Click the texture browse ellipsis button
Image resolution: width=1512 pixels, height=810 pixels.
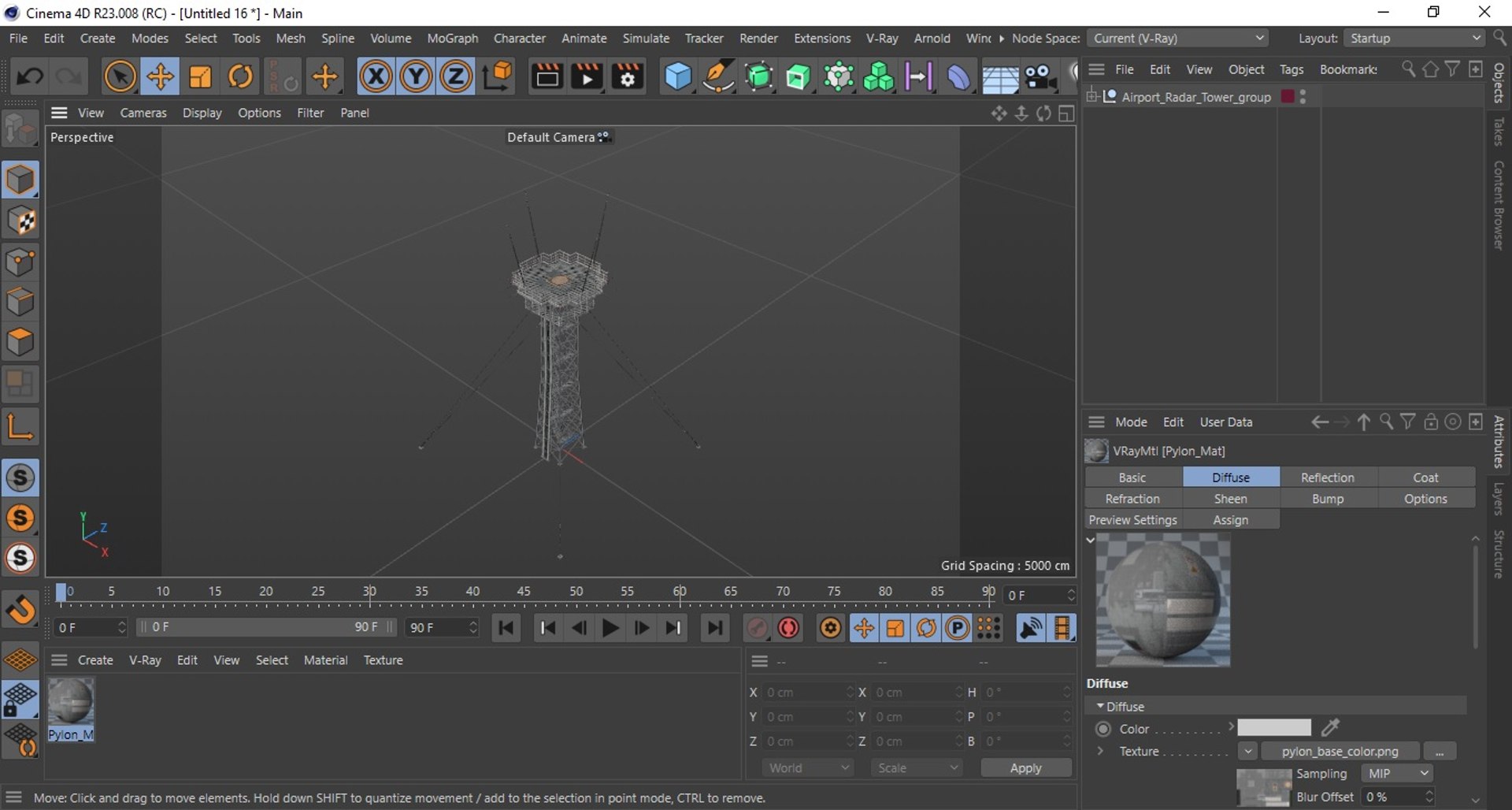click(x=1440, y=752)
